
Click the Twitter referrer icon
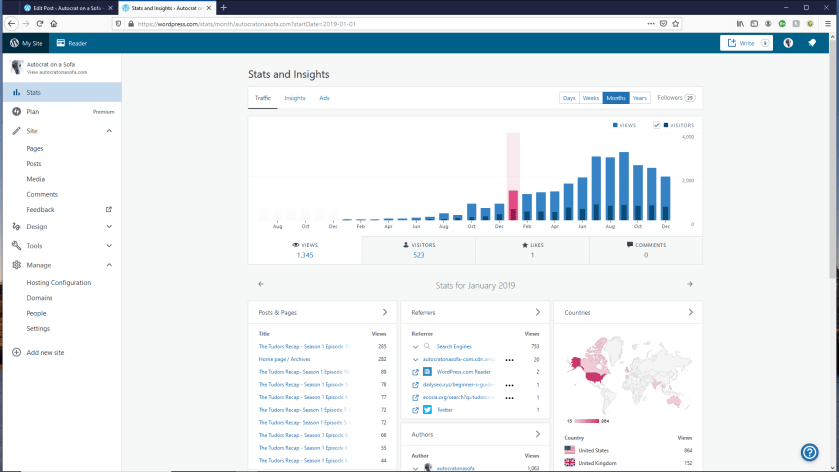427,410
